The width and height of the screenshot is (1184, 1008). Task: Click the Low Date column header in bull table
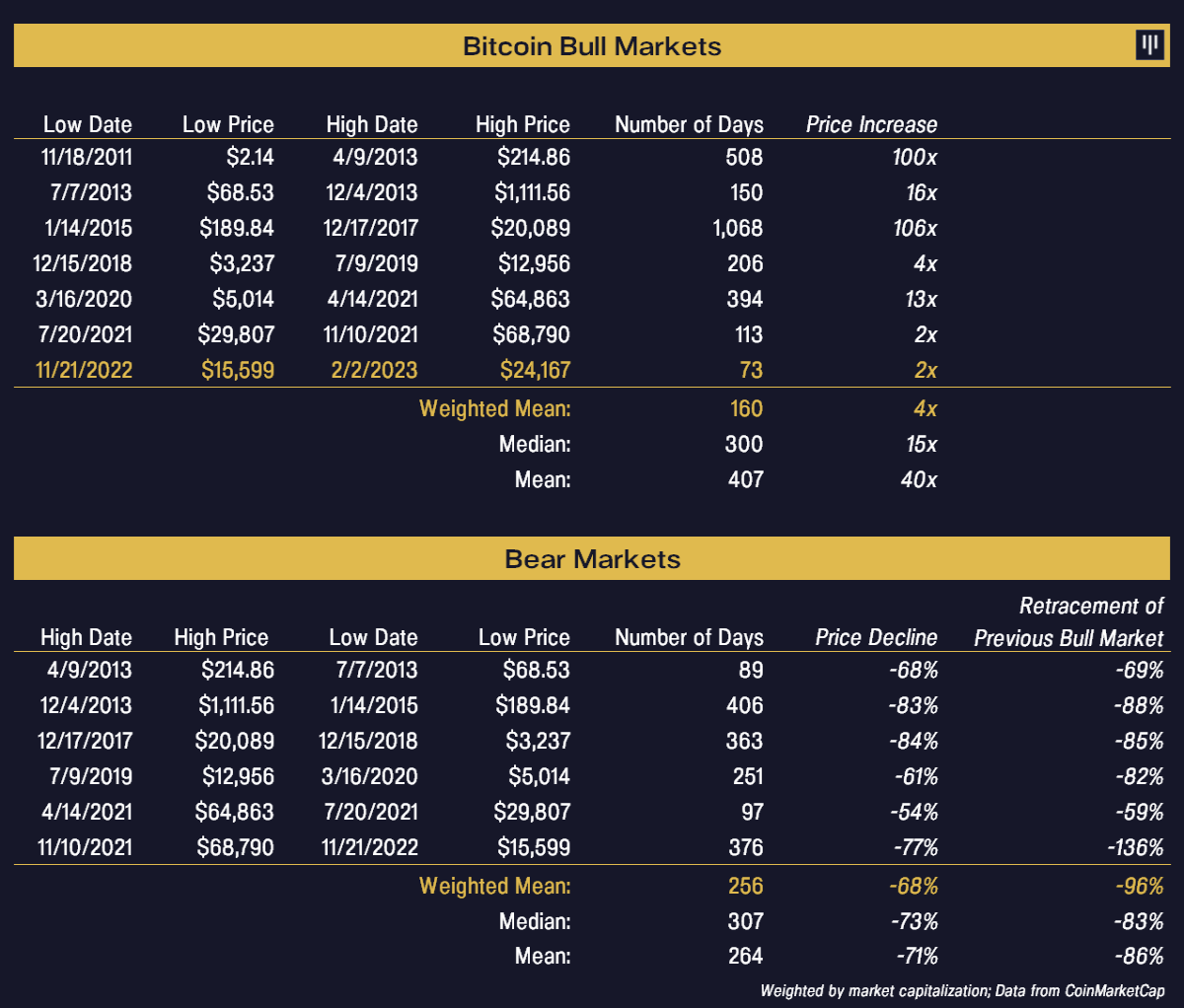tap(88, 124)
